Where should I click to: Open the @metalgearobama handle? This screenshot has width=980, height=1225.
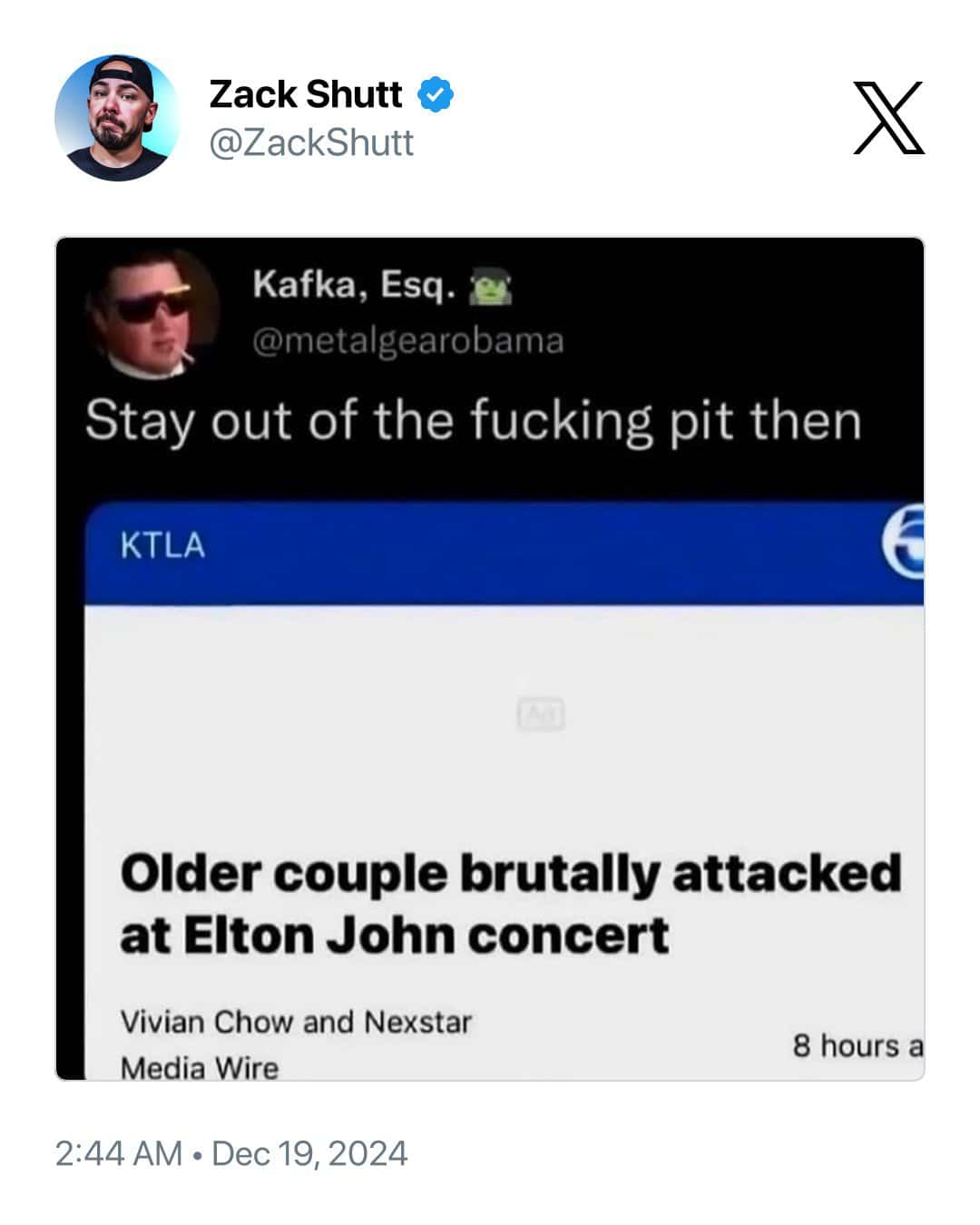tap(407, 340)
